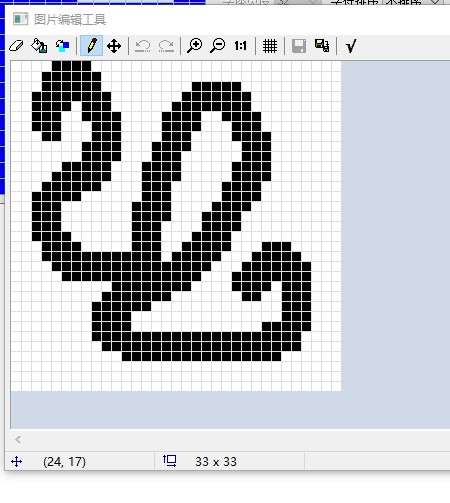Toggle the Pencil drawing tool

pyautogui.click(x=91, y=45)
